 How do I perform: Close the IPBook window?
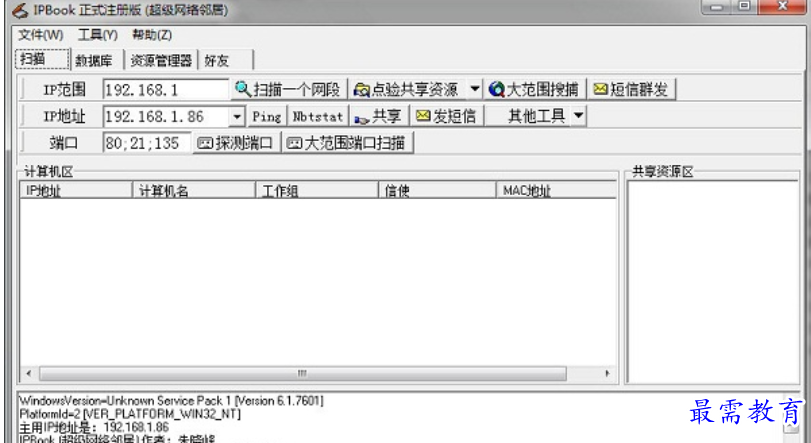pos(783,7)
